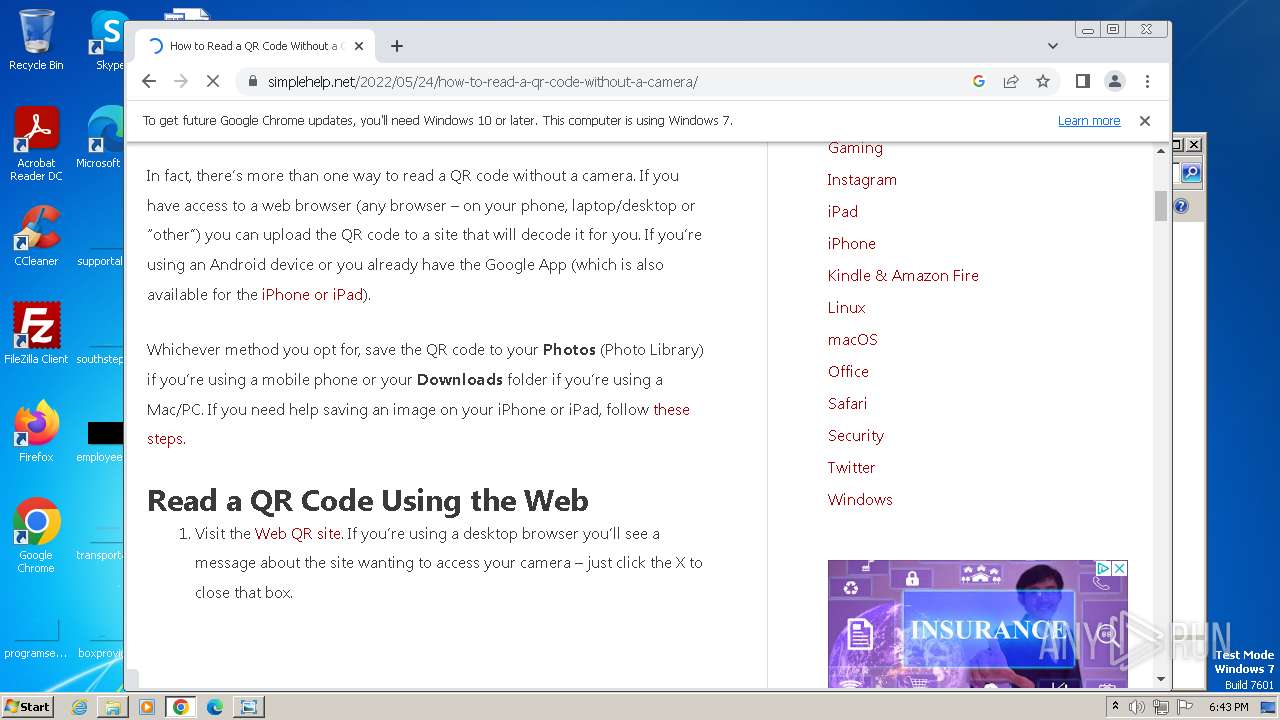Viewport: 1280px width, 720px height.
Task: Select the Chrome taskbar button
Action: pos(181,707)
